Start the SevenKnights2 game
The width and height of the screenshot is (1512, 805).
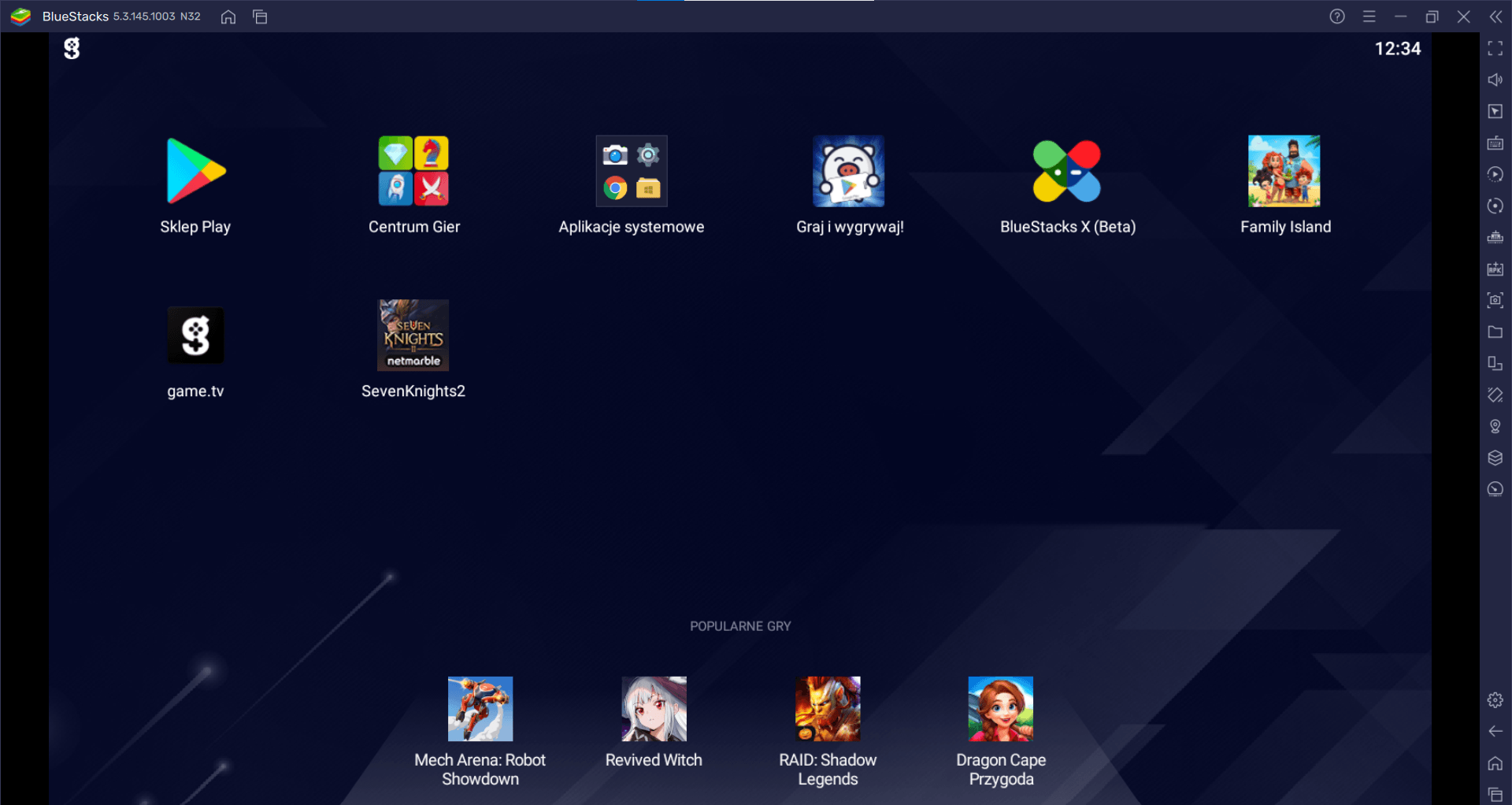point(413,336)
